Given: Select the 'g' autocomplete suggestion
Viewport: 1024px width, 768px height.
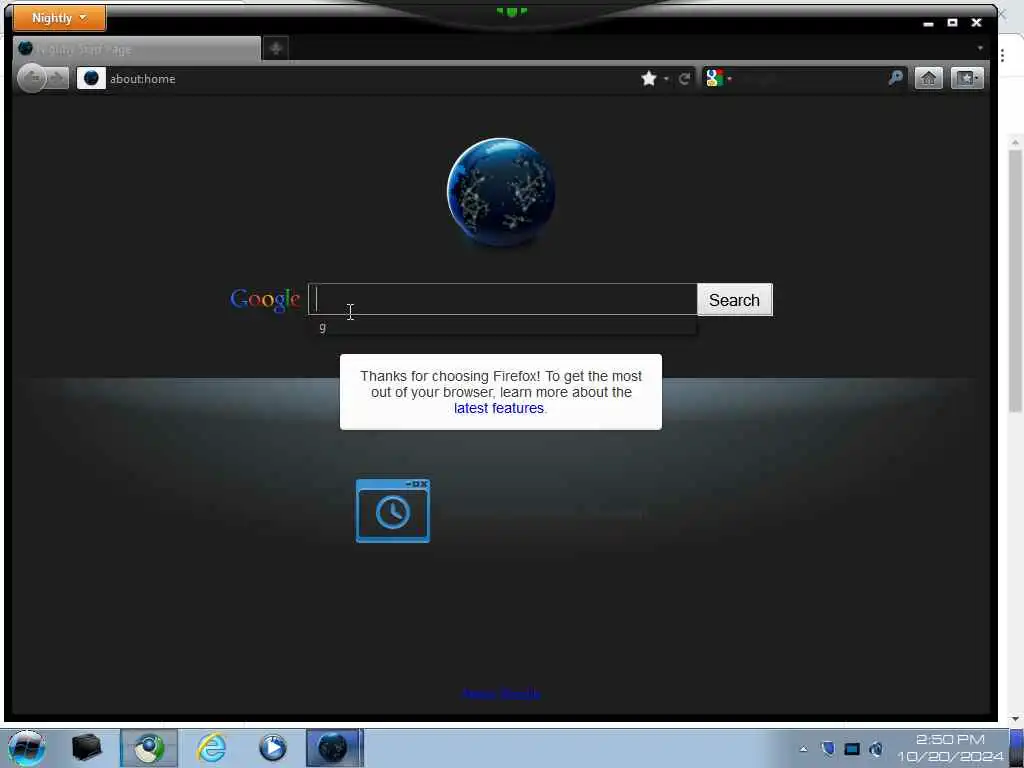Looking at the screenshot, I should point(502,327).
